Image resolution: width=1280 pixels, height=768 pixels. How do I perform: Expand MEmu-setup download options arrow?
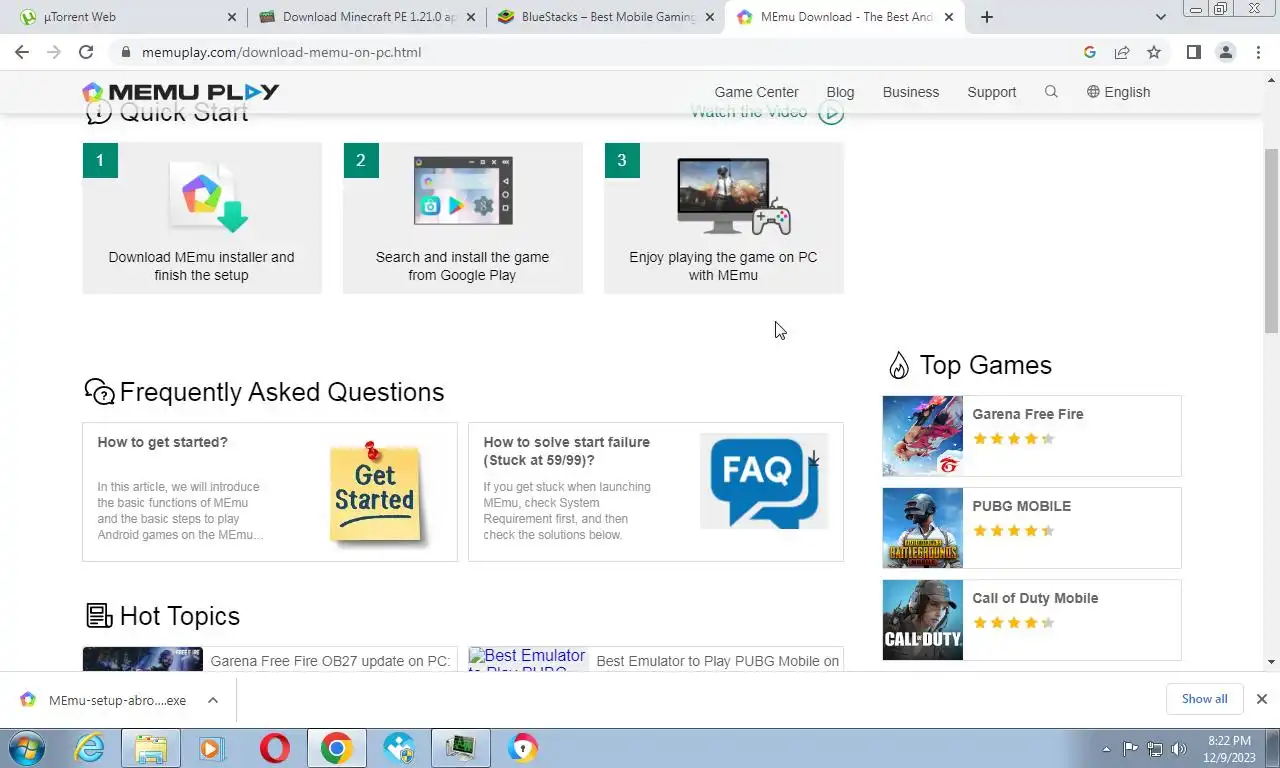tap(213, 700)
